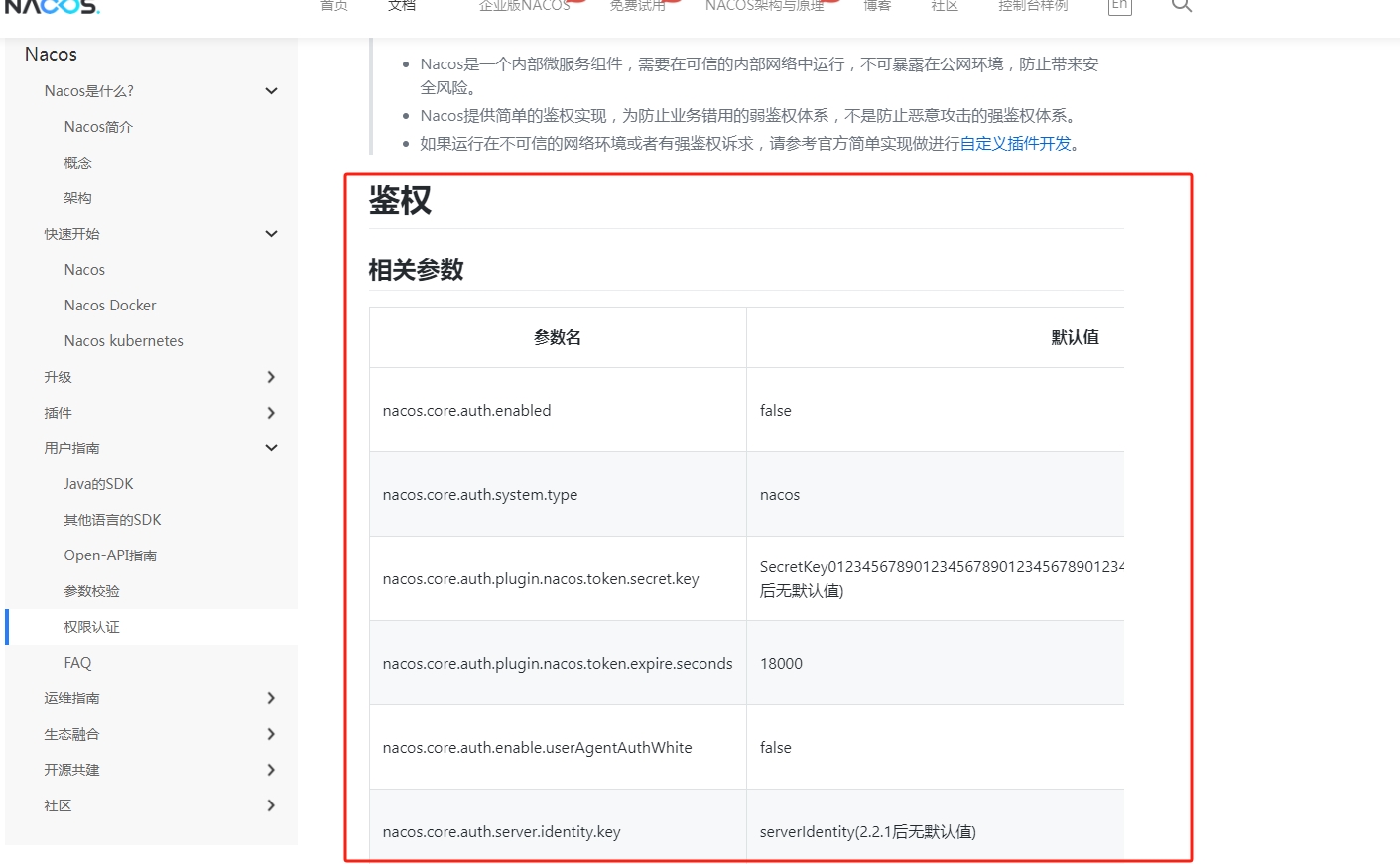The width and height of the screenshot is (1400, 864).
Task: Expand the 升级 section chevron
Action: point(271,377)
